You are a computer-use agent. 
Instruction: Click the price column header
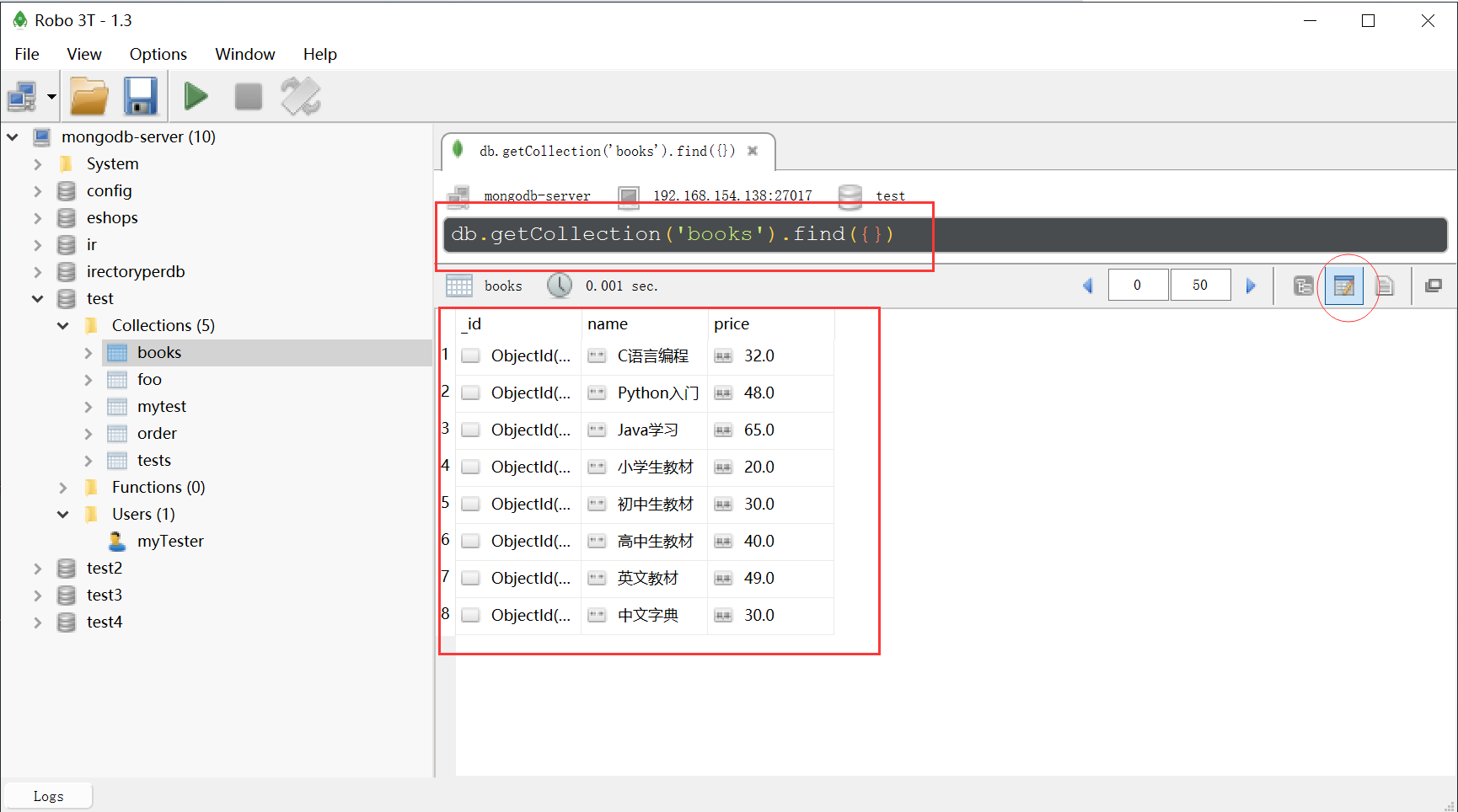770,323
